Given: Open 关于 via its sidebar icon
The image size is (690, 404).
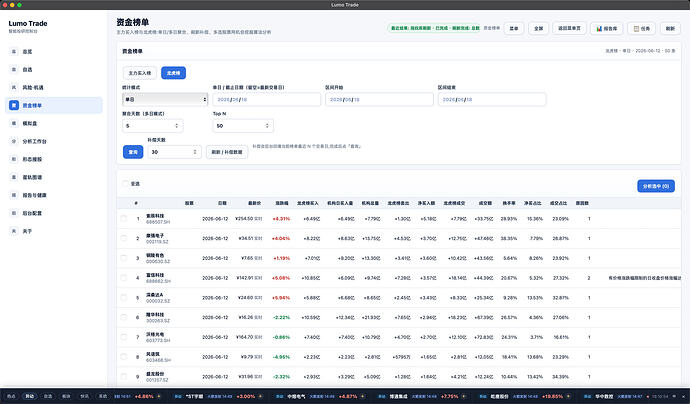Looking at the screenshot, I should pos(14,231).
